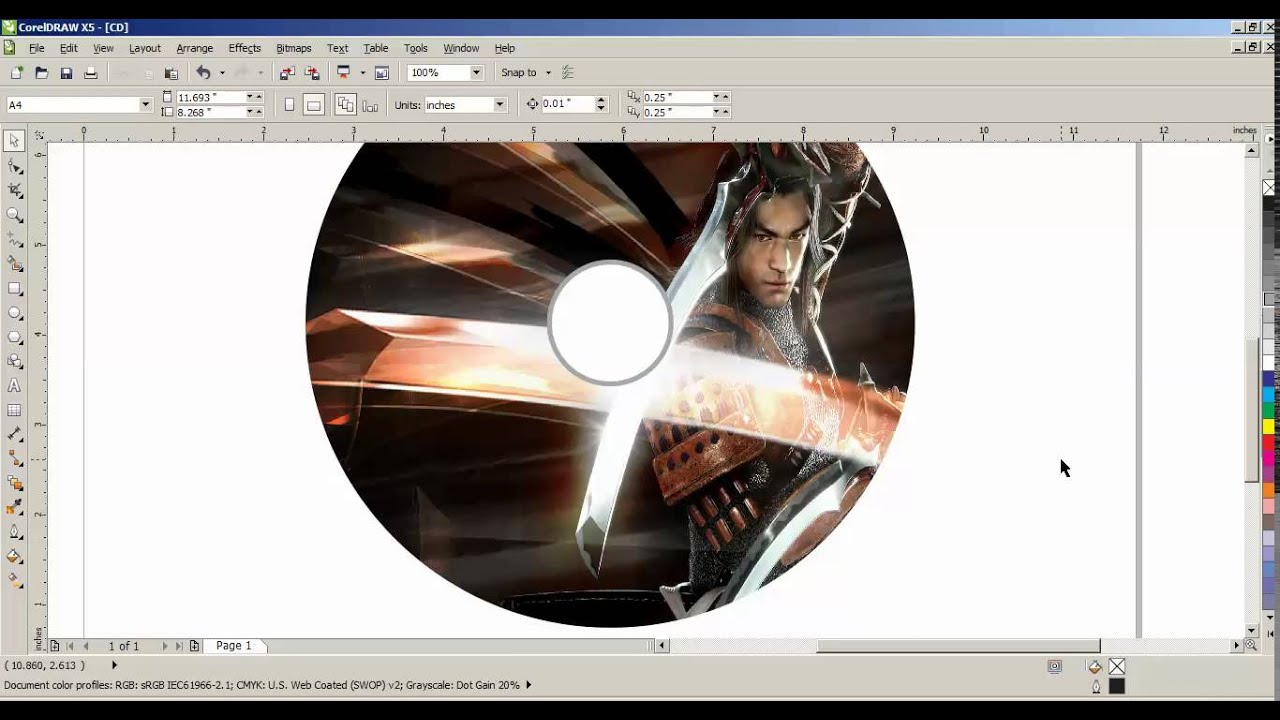The height and width of the screenshot is (720, 1280).
Task: Select the Connector tool
Action: [x=15, y=459]
